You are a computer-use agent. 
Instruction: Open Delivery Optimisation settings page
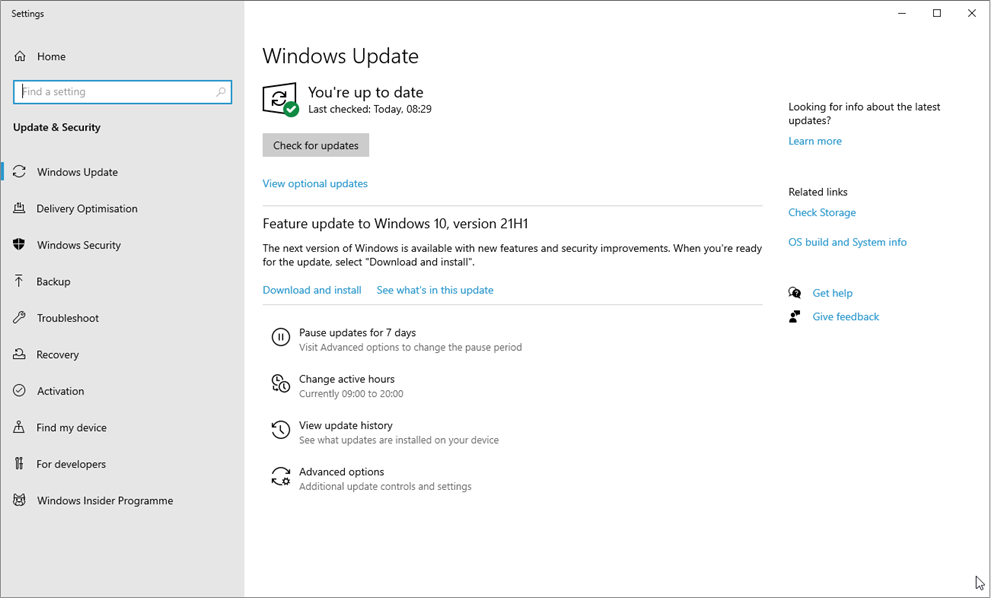click(87, 209)
